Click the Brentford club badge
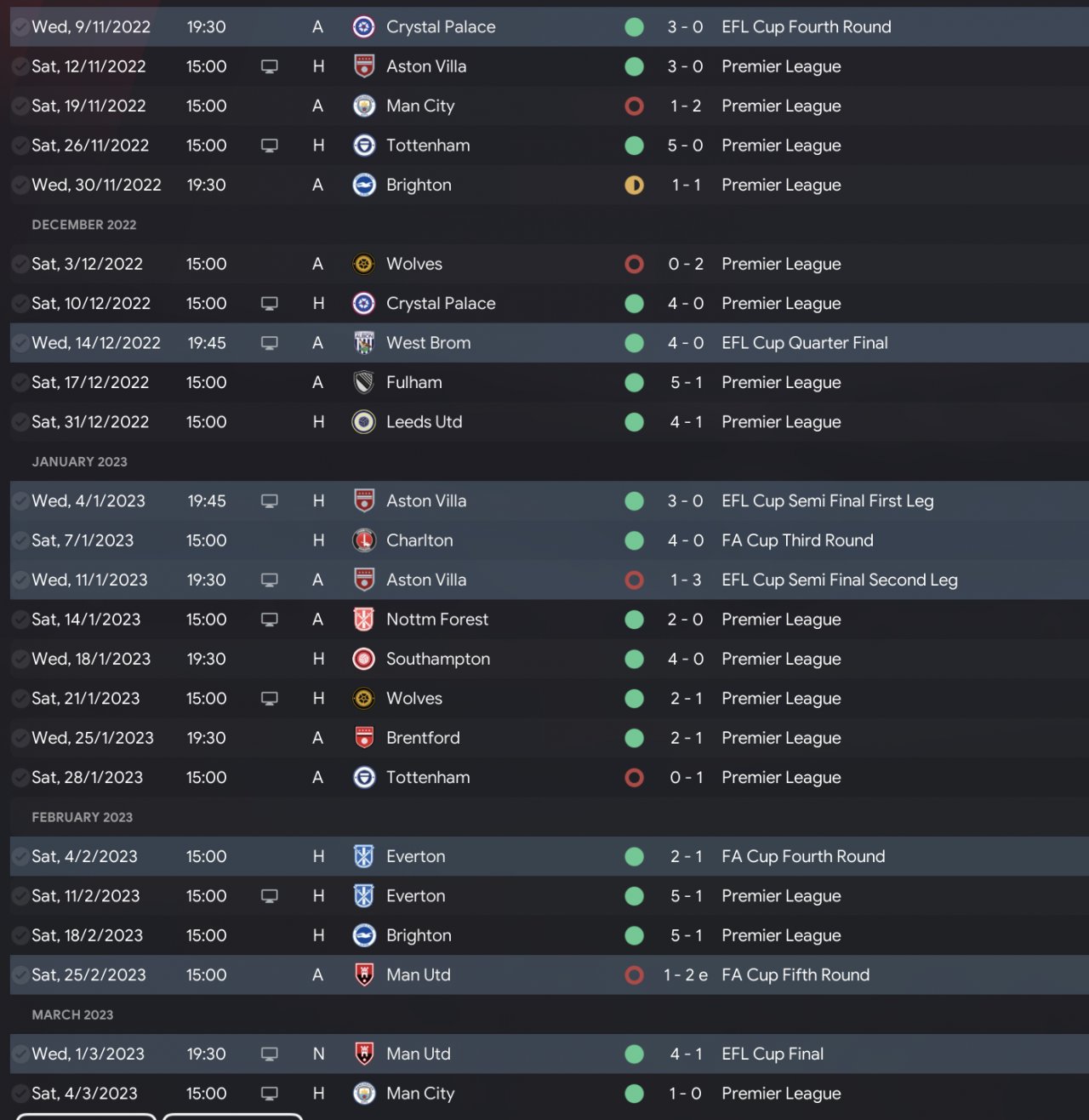Image resolution: width=1089 pixels, height=1120 pixels. 364,738
